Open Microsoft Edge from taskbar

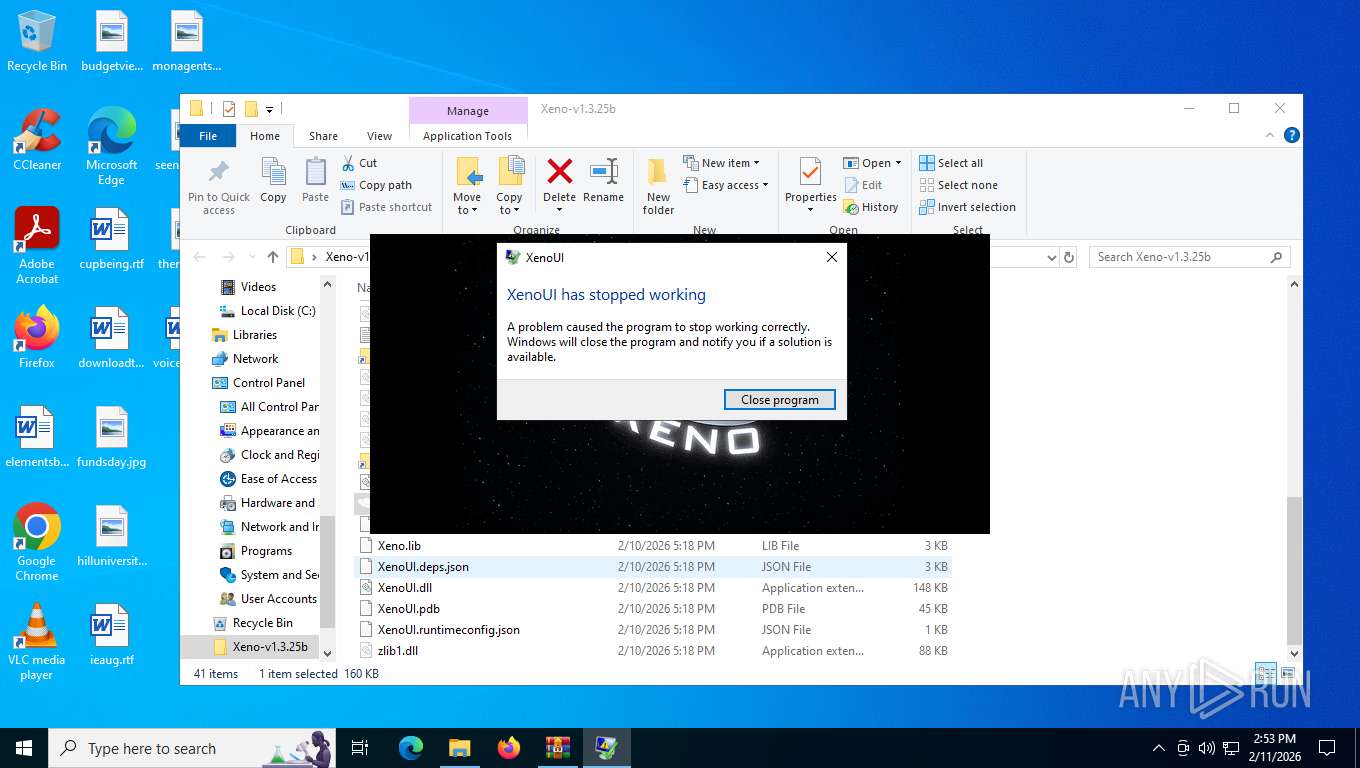tap(411, 748)
